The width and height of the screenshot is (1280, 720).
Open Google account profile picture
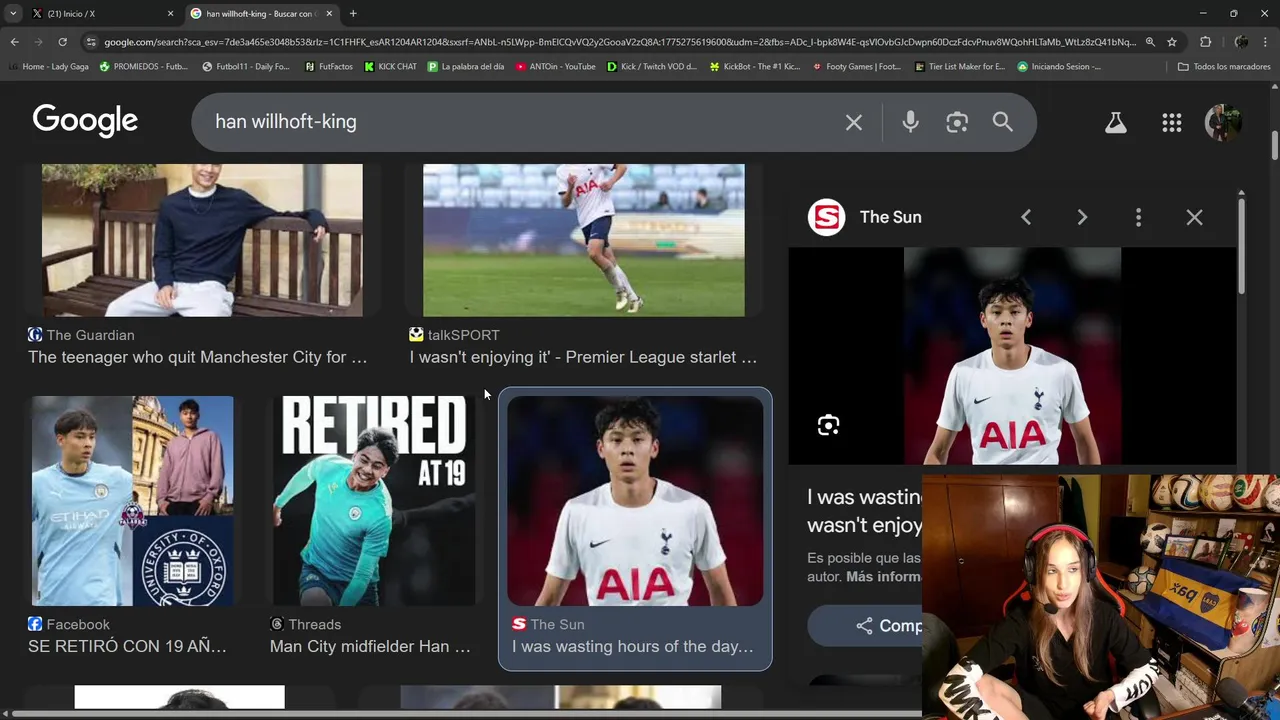click(x=1223, y=122)
